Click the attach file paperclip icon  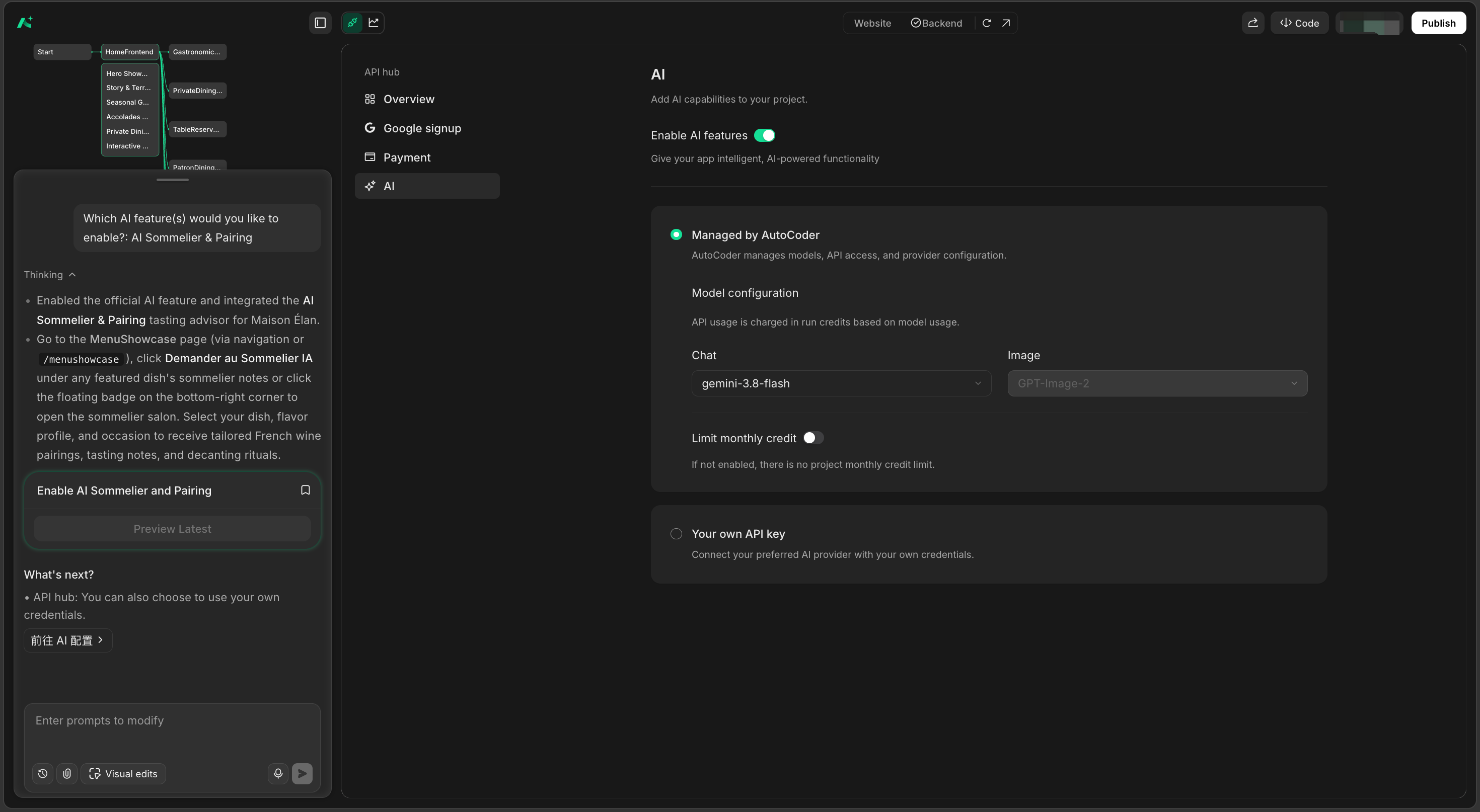click(x=66, y=774)
